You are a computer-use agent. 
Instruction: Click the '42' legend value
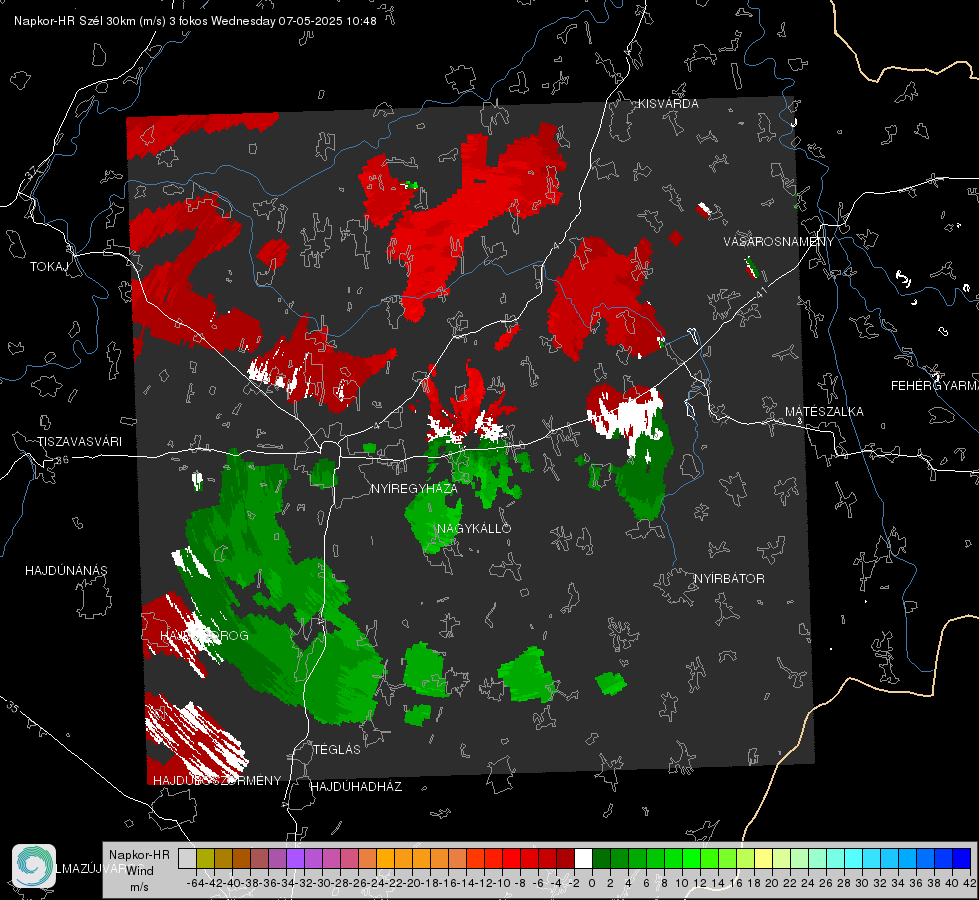[x=970, y=883]
